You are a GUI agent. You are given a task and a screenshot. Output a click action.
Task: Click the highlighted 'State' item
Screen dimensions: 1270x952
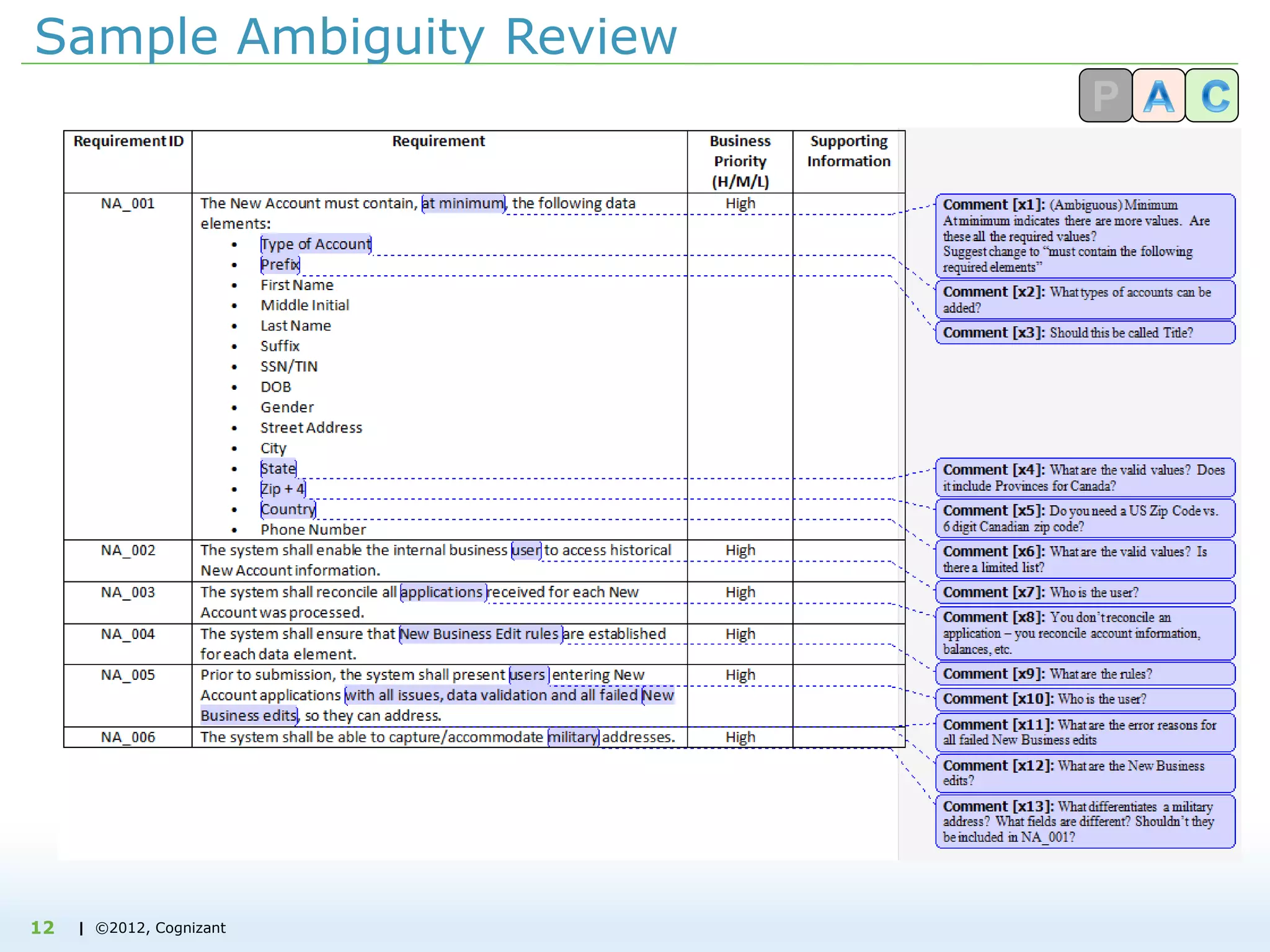(278, 469)
